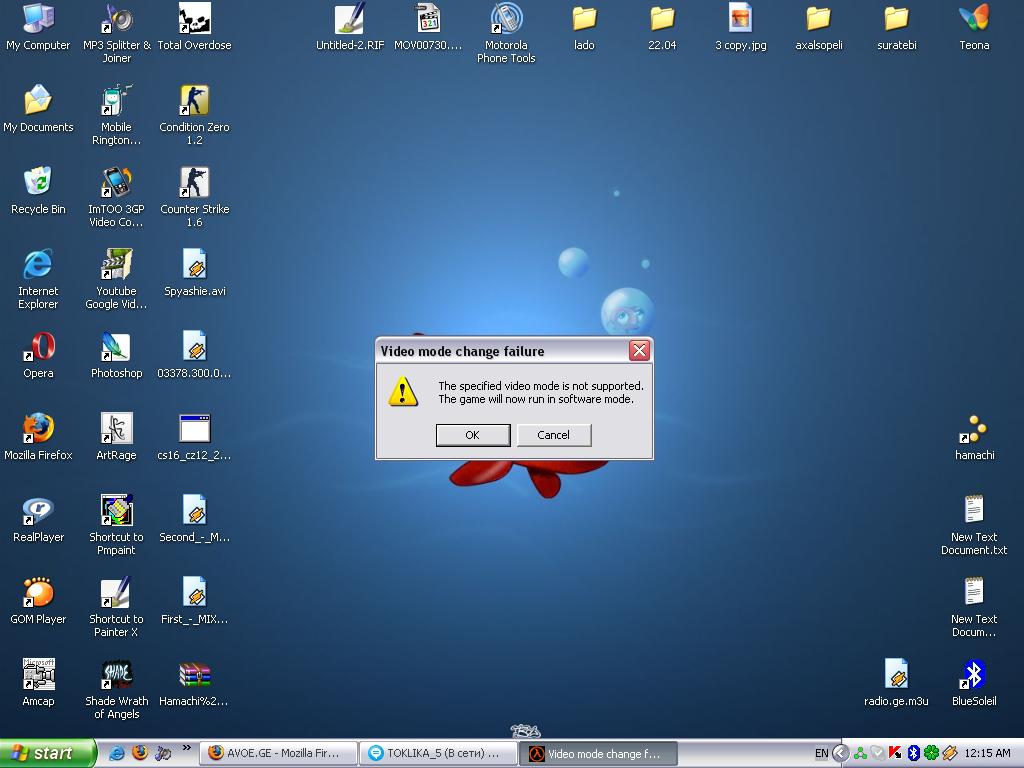Close the Video mode change failure dialog

[x=639, y=351]
